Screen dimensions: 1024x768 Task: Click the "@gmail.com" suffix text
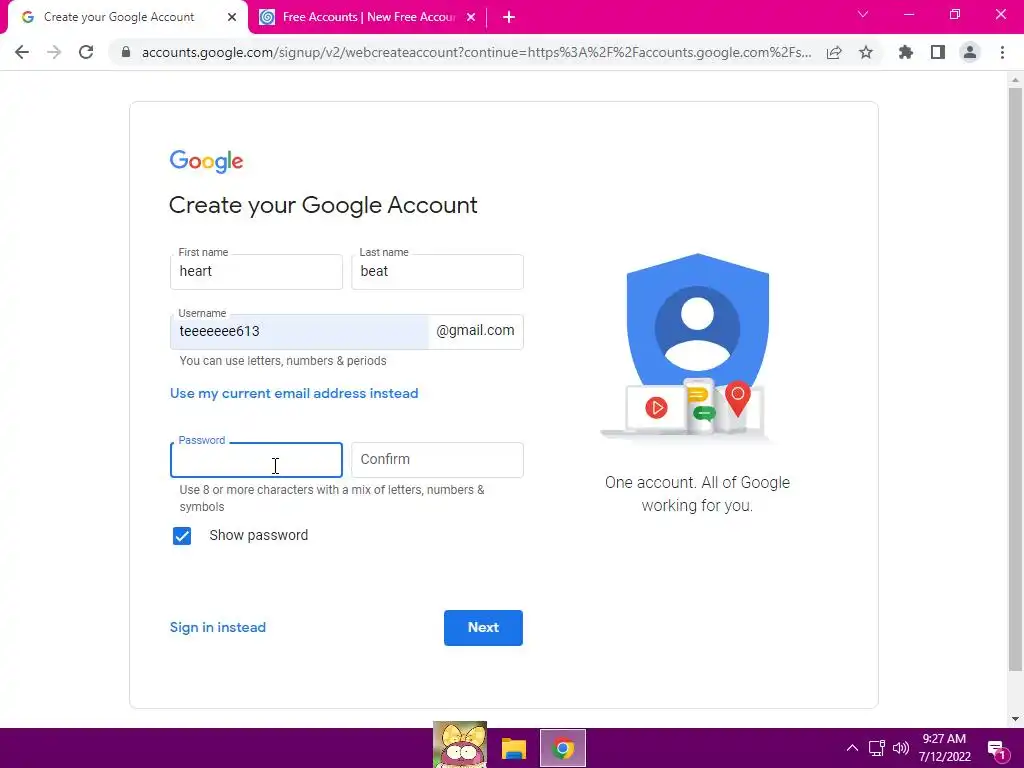475,330
